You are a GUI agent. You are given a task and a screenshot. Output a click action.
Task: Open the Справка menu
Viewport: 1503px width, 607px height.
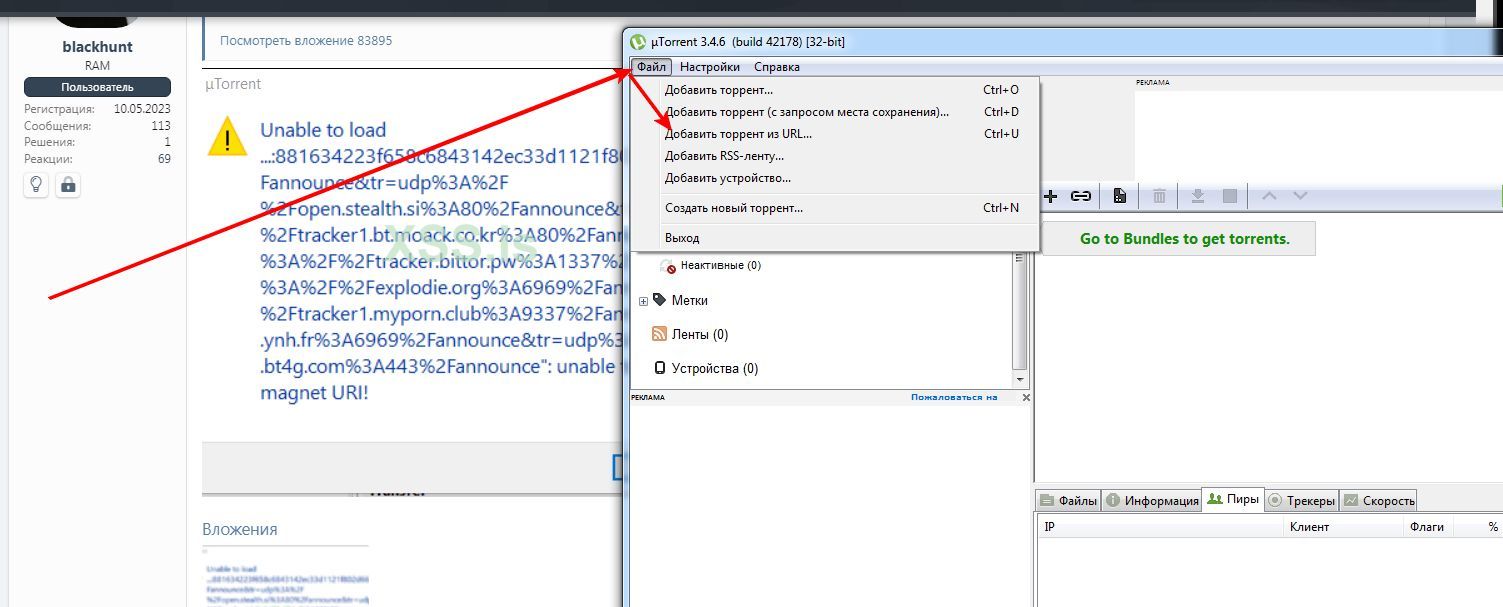click(777, 67)
